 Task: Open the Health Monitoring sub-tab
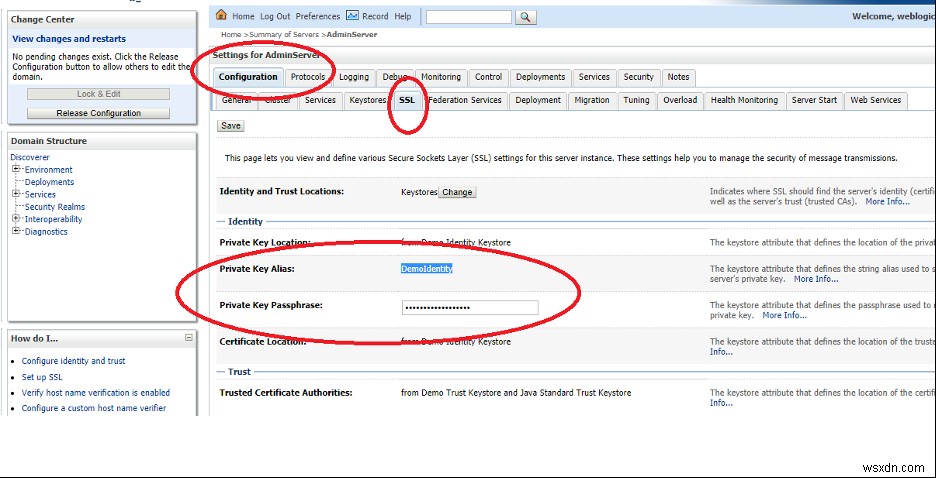click(744, 100)
